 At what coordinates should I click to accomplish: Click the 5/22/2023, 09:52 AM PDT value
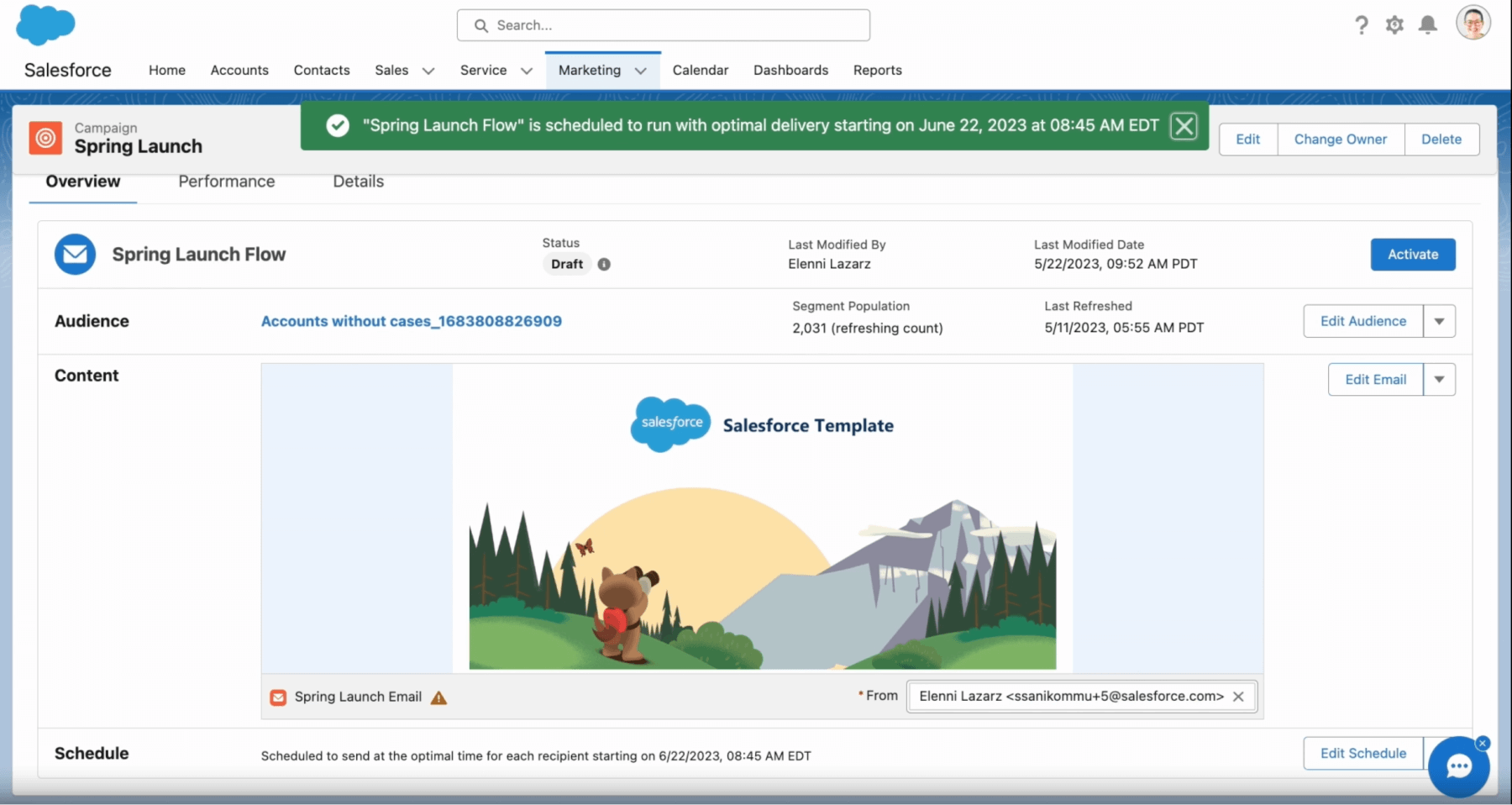1116,264
